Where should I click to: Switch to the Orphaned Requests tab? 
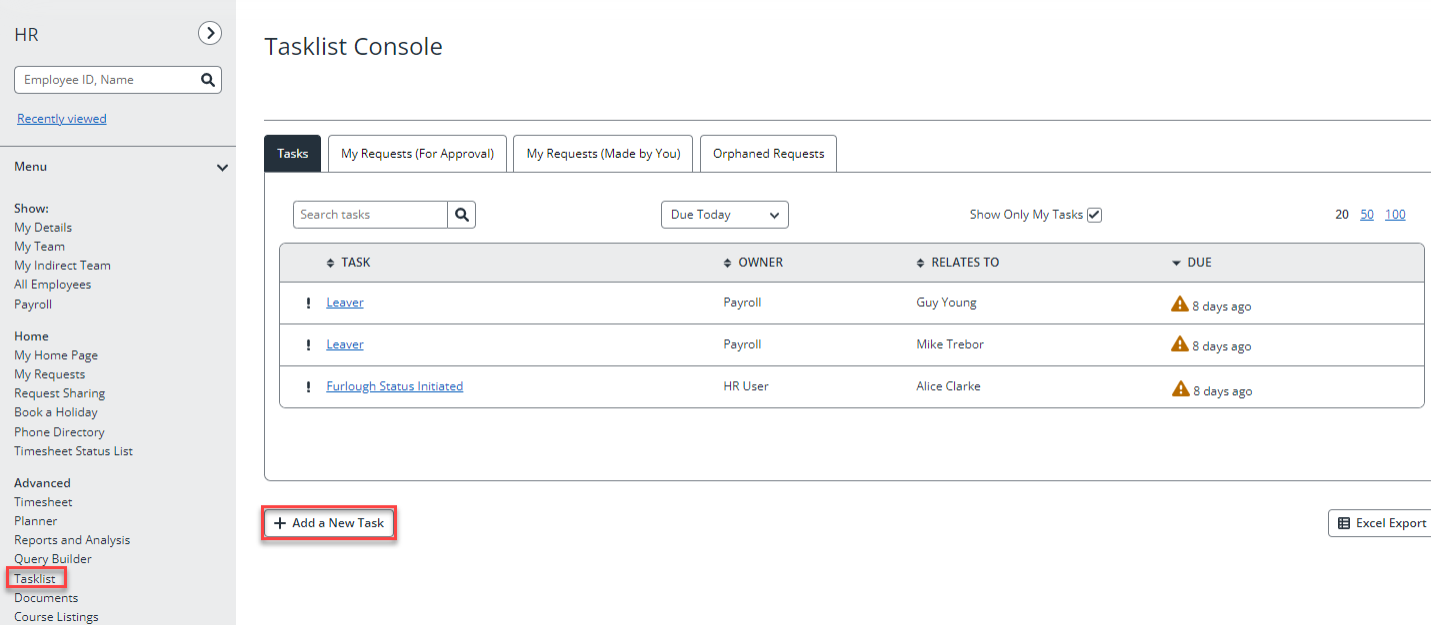coord(767,153)
